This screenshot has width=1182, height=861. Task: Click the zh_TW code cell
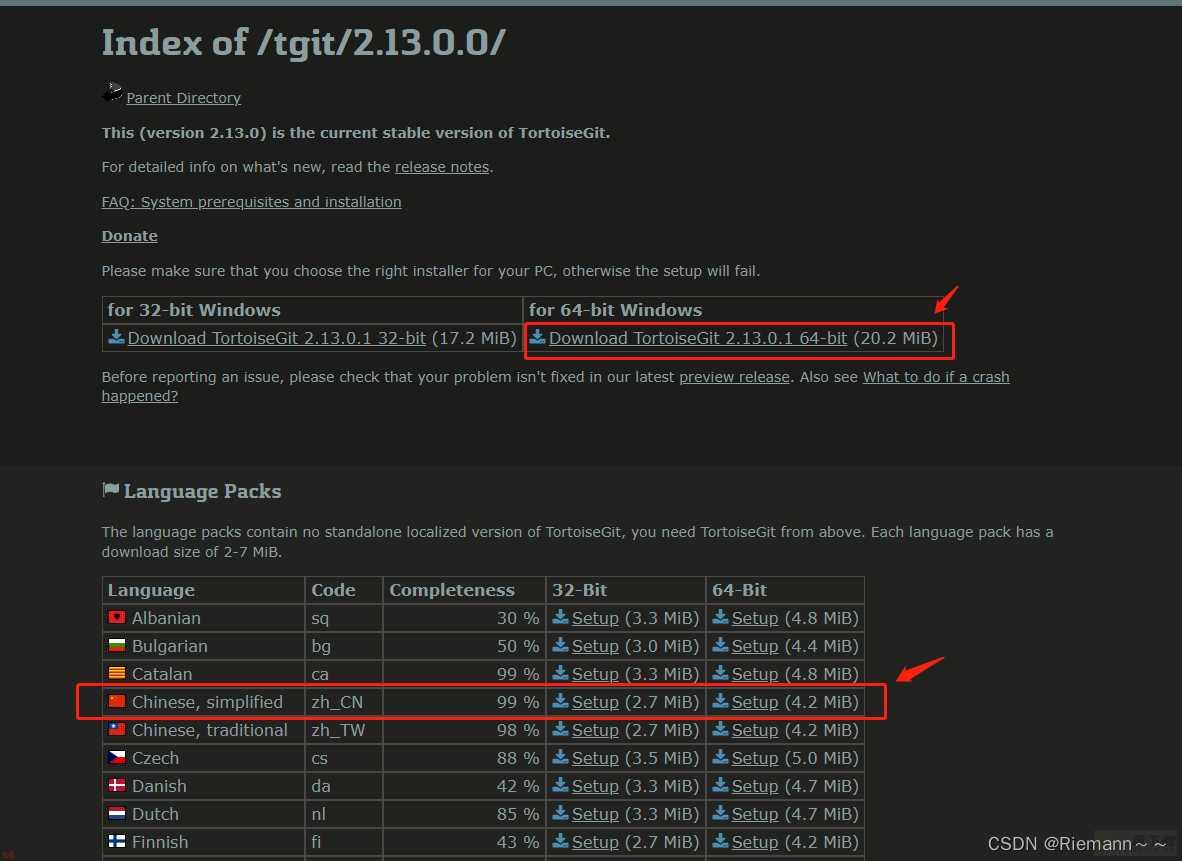(x=344, y=730)
